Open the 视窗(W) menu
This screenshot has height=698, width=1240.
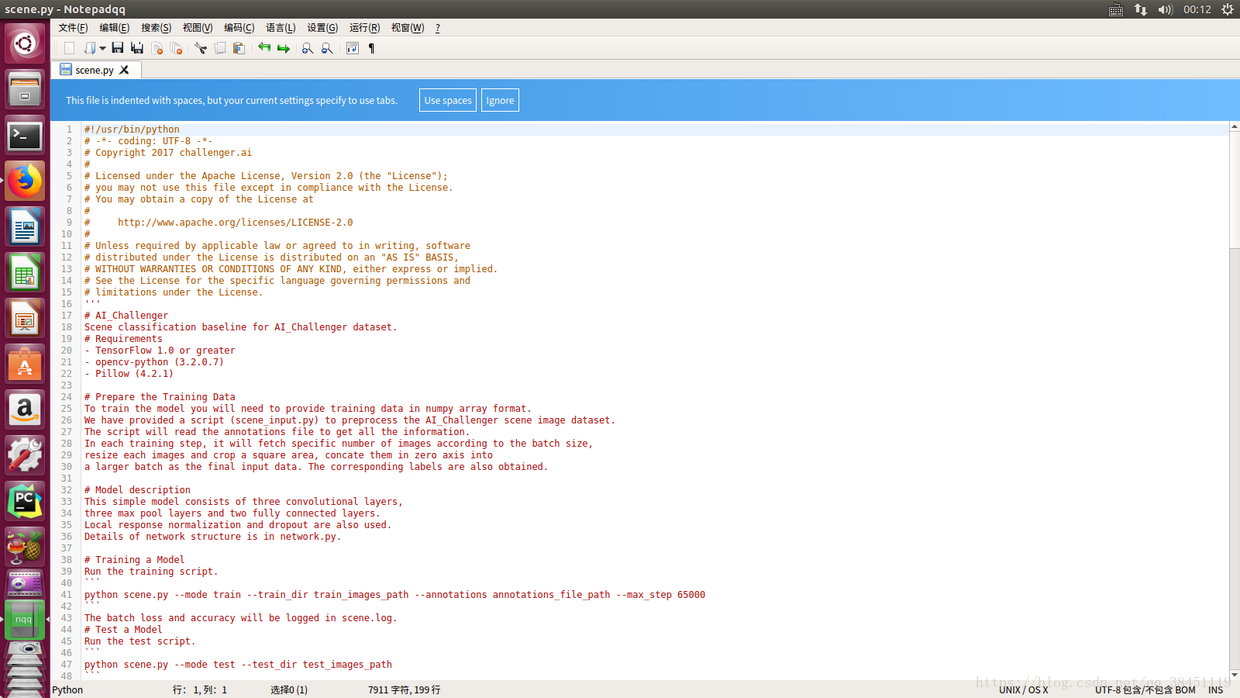click(x=407, y=28)
